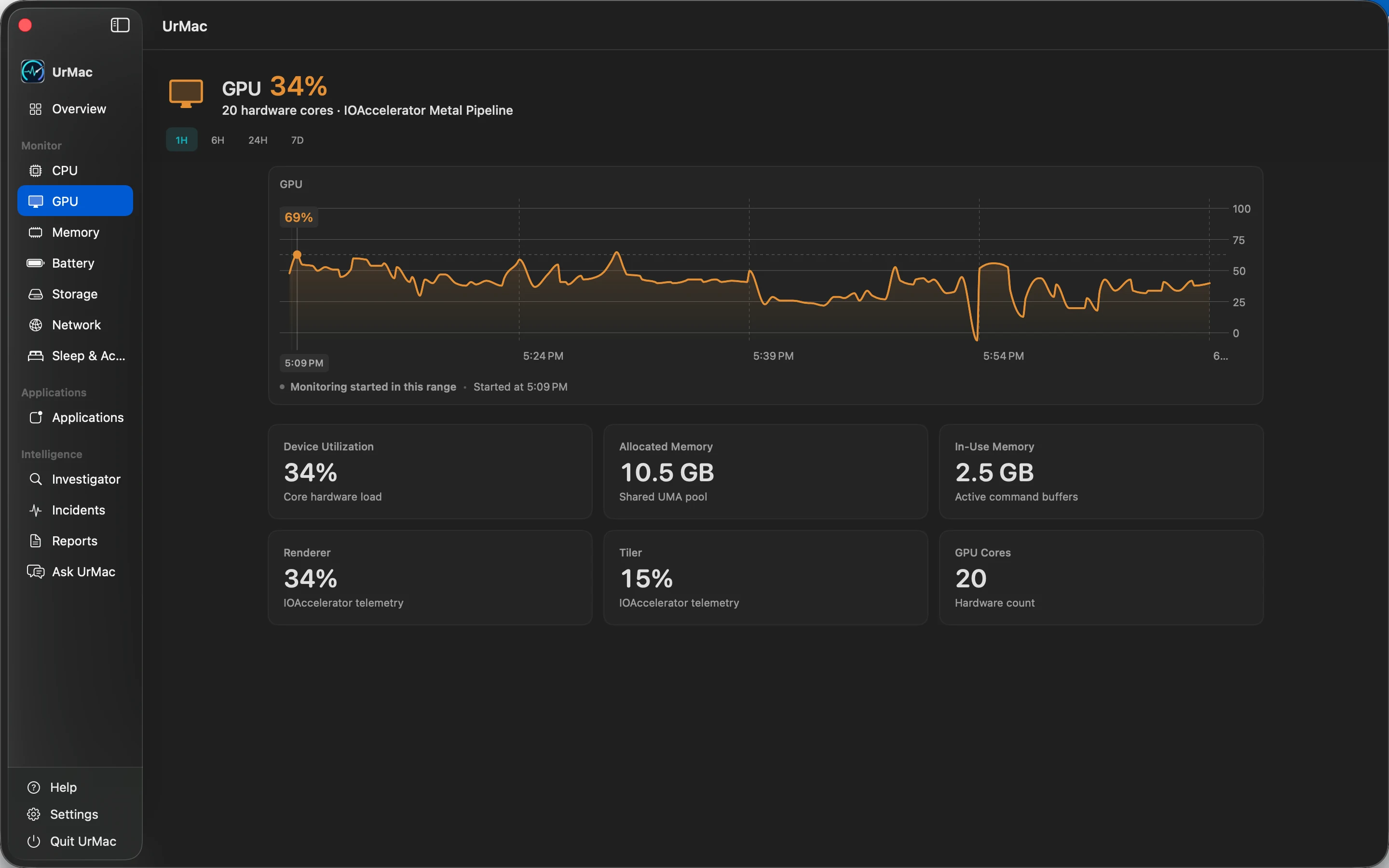
Task: Click the Quit UrMac power icon
Action: 34,841
